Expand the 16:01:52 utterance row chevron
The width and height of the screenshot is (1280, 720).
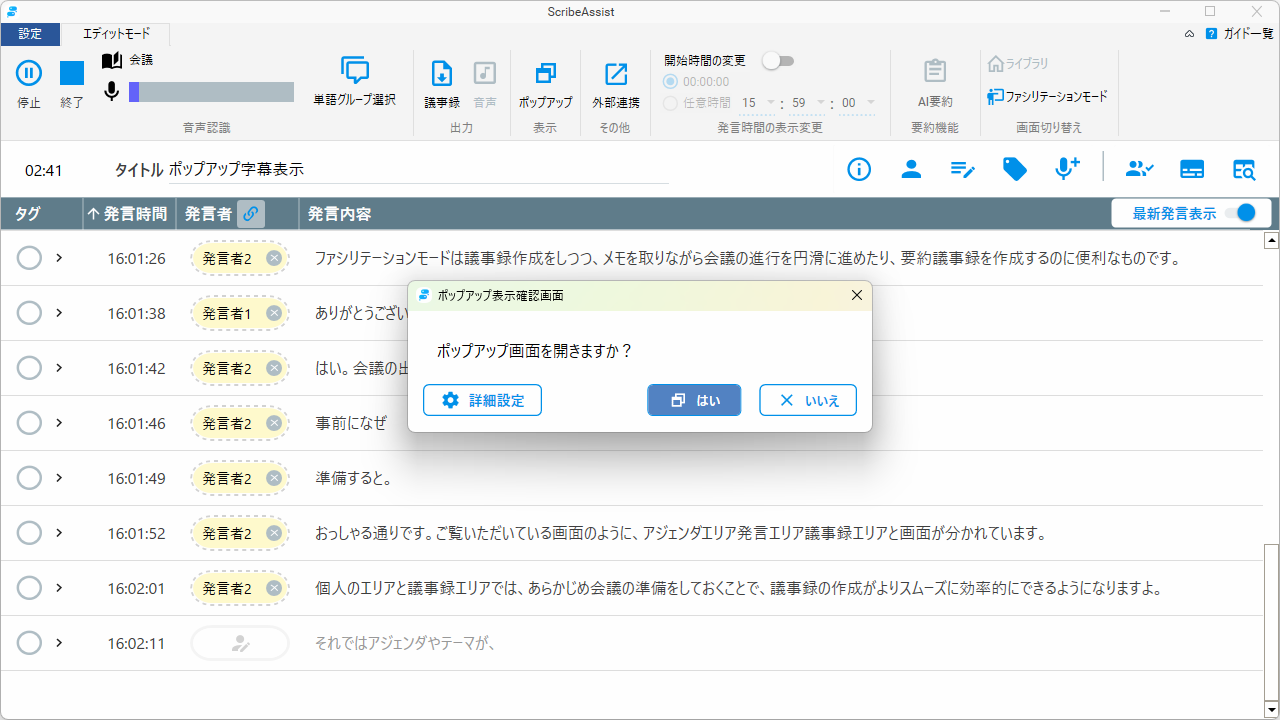(x=59, y=533)
